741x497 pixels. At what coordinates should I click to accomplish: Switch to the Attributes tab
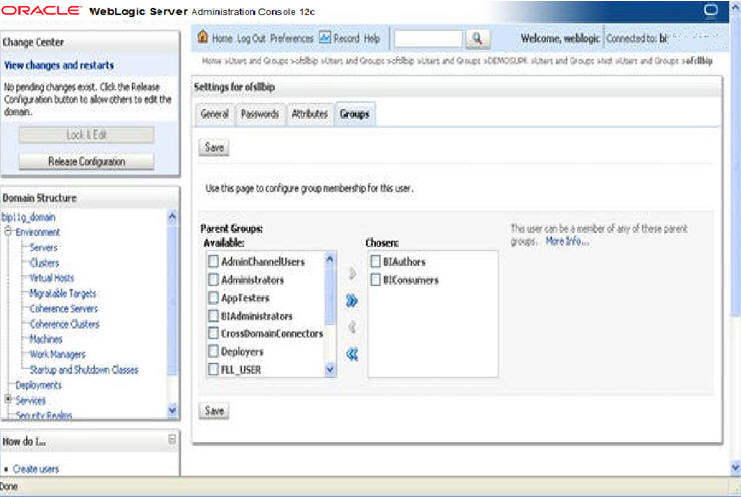pos(310,114)
